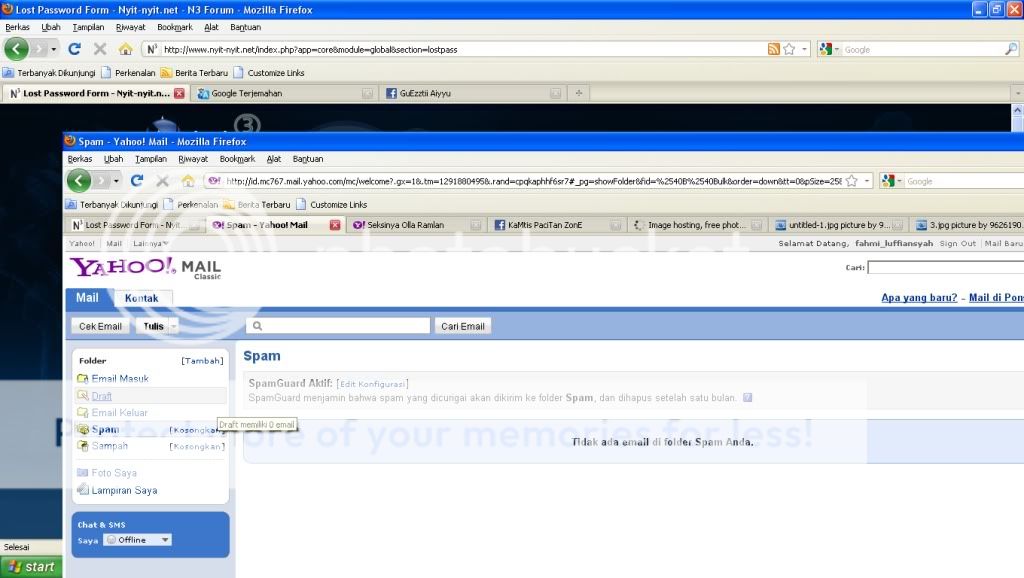Open new tab in Lost Password Form window
The width and height of the screenshot is (1024, 578).
pyautogui.click(x=579, y=93)
